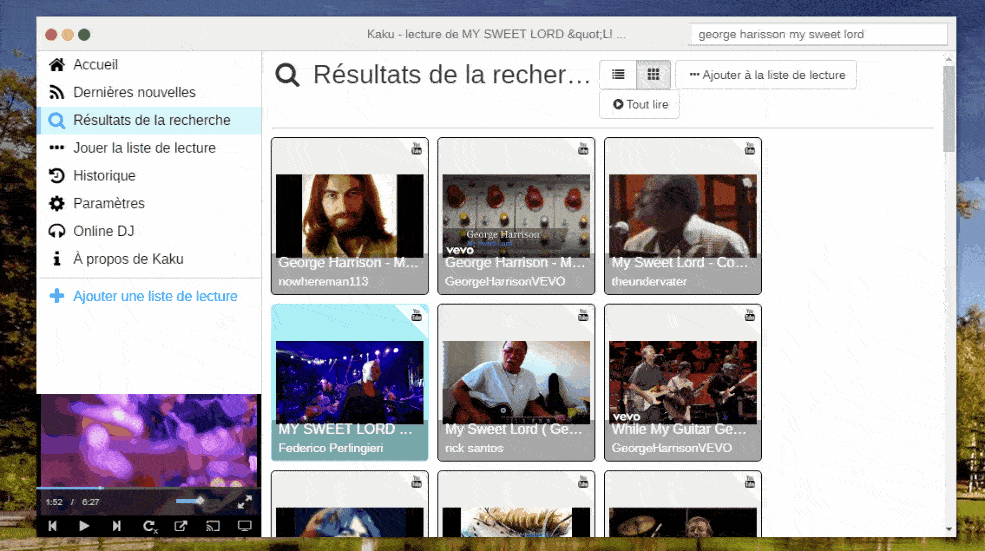Open the Accueil home page

click(149, 65)
